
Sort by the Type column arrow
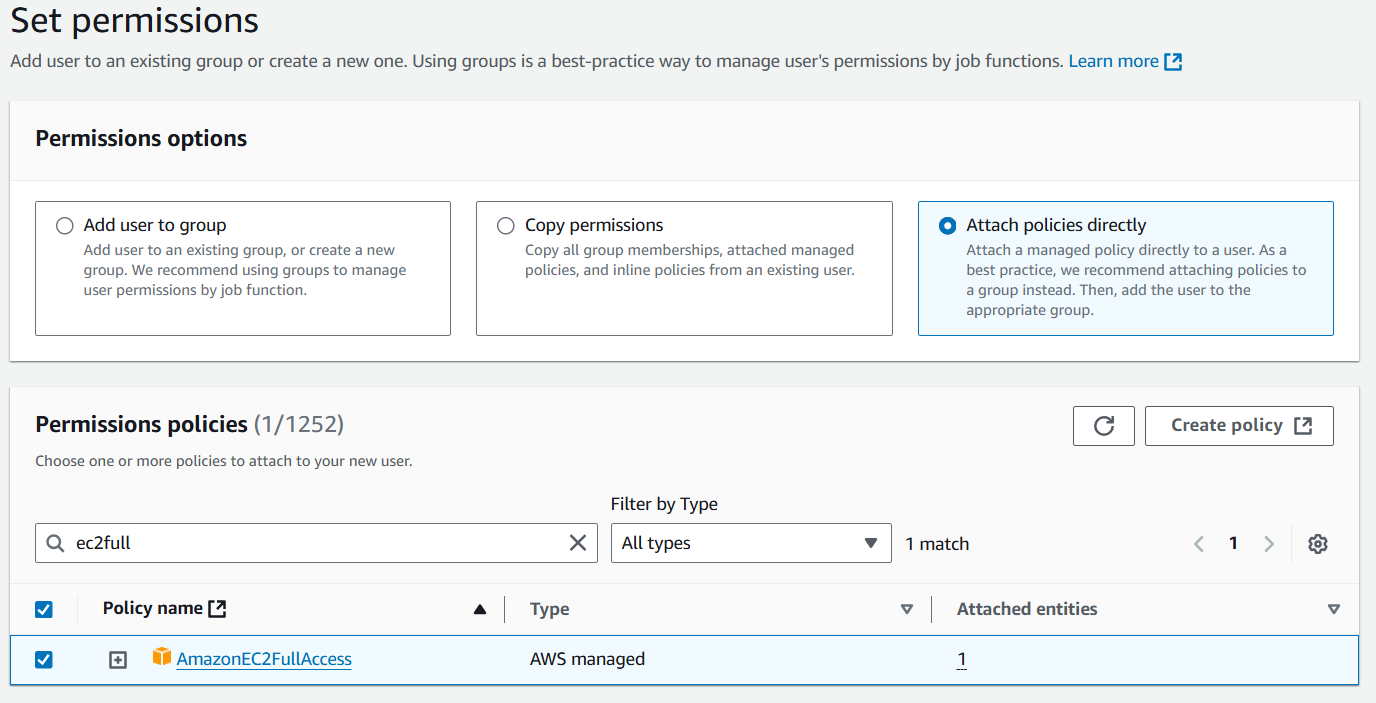[907, 609]
